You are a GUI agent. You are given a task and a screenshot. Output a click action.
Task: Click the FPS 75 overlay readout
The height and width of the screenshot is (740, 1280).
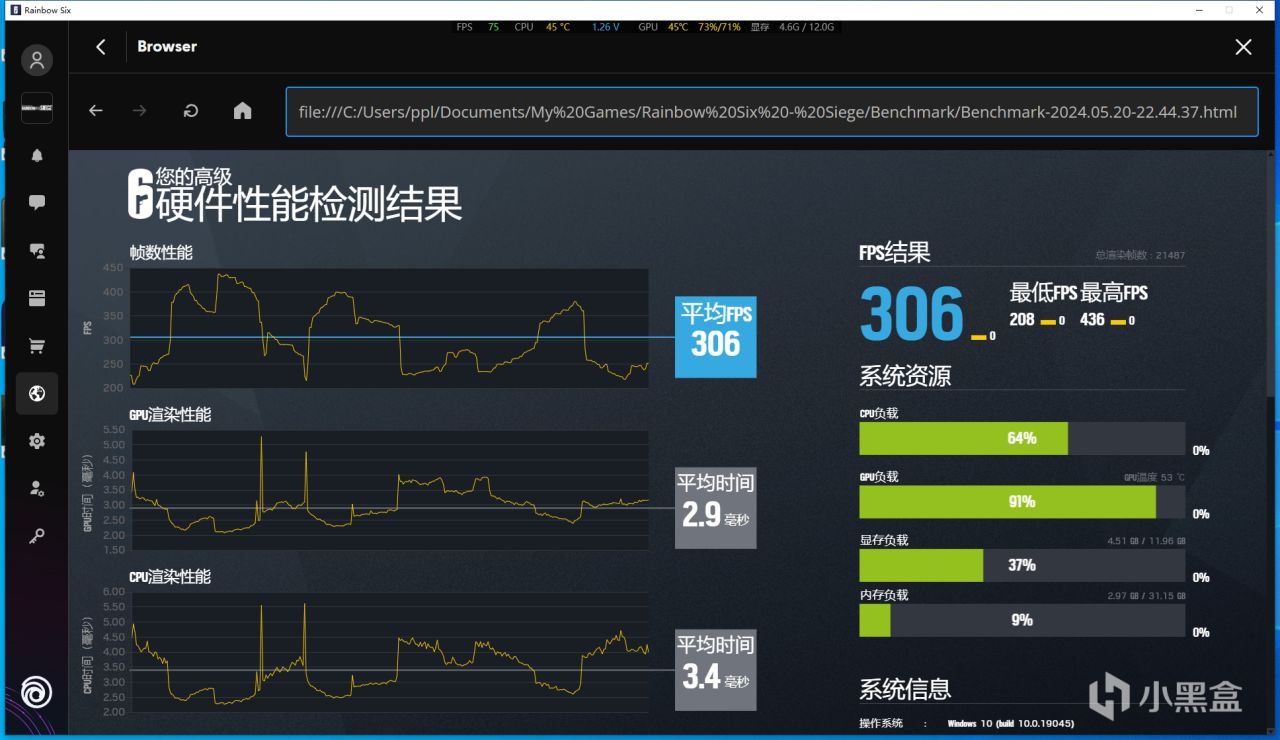pos(478,27)
